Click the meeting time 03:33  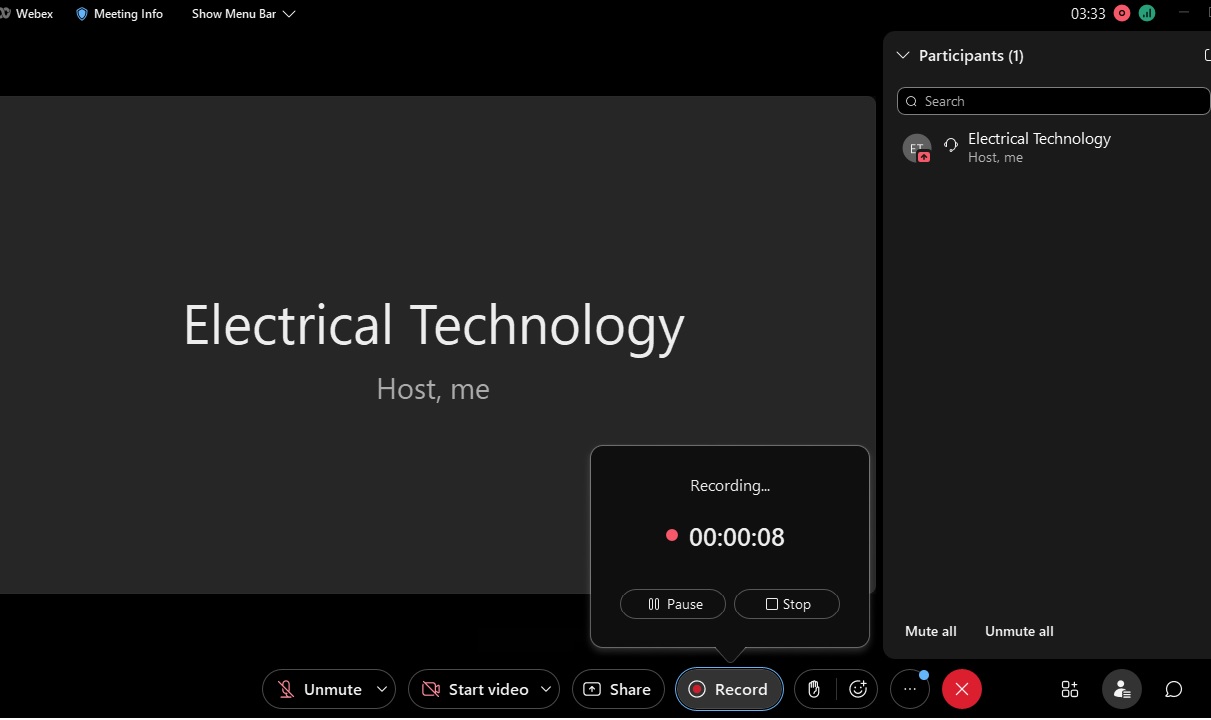[x=1088, y=14]
